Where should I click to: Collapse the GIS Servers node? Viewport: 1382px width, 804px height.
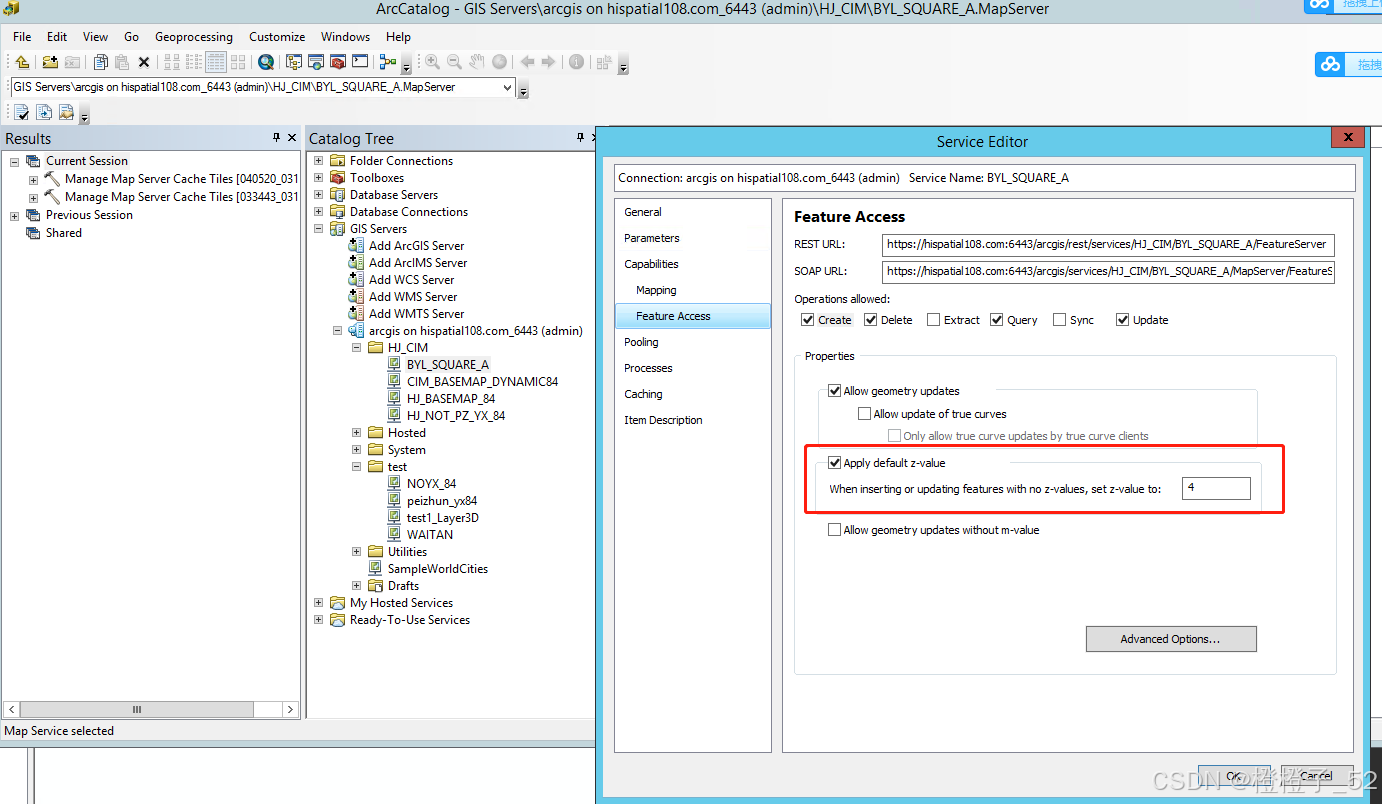coord(319,229)
